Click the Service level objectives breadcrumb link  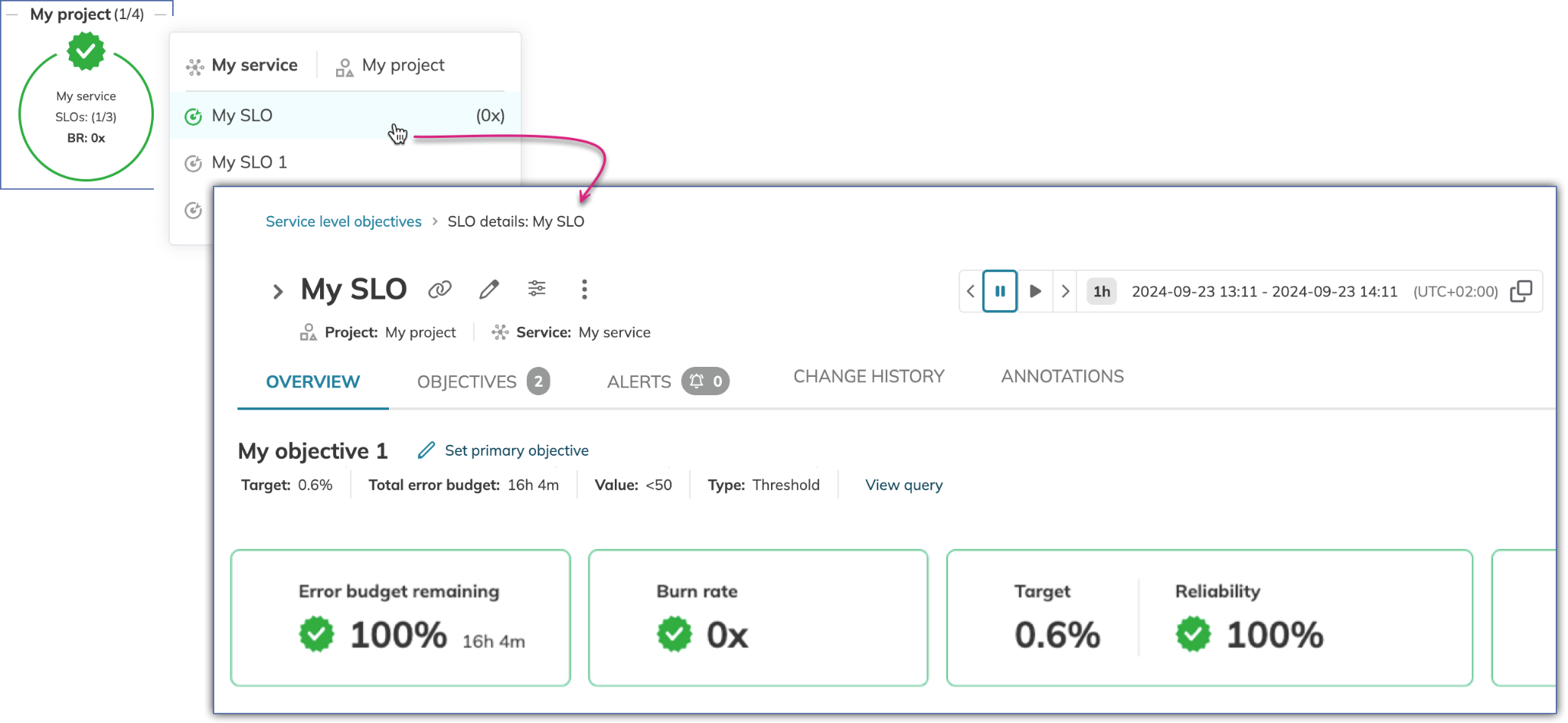(x=343, y=221)
